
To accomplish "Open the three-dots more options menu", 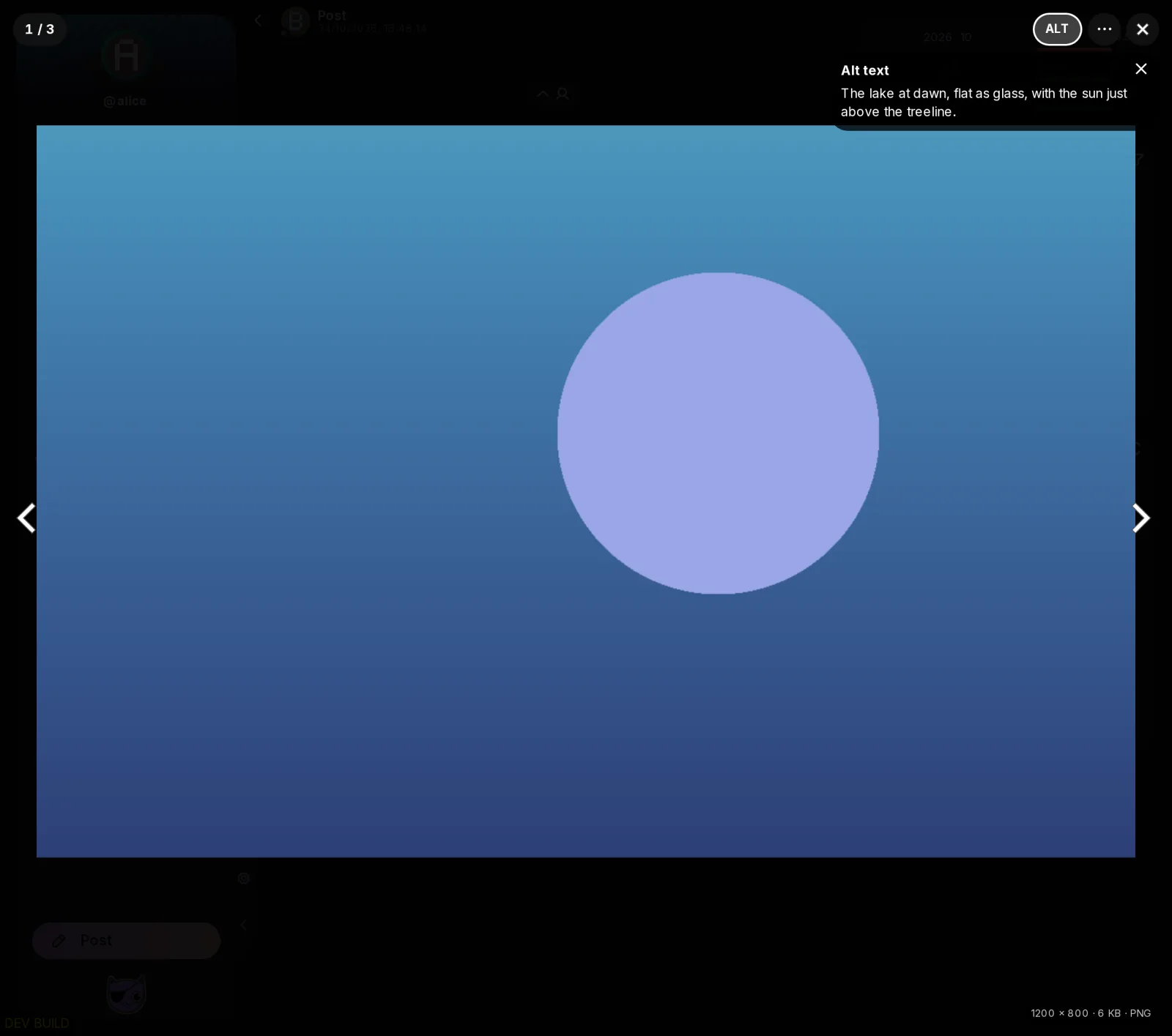I will (1105, 29).
